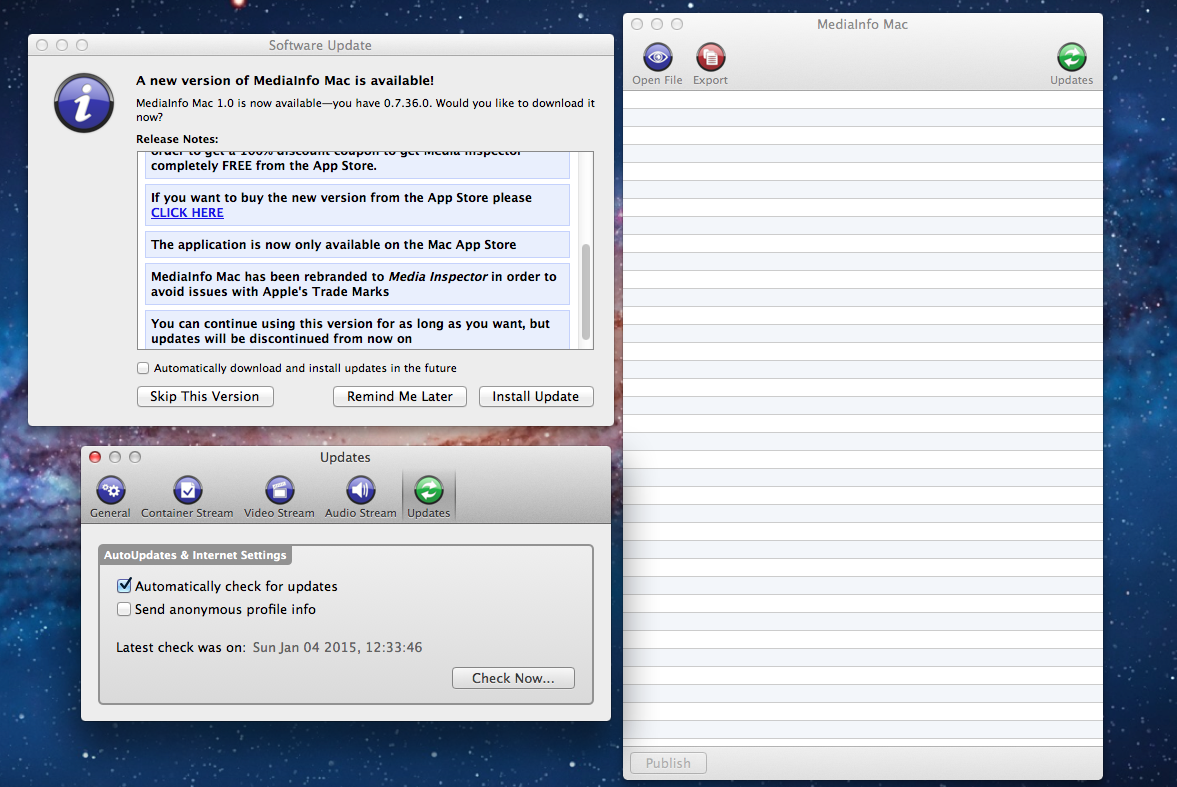Viewport: 1177px width, 787px height.
Task: Open the Audio Stream preferences tab
Action: click(x=360, y=497)
